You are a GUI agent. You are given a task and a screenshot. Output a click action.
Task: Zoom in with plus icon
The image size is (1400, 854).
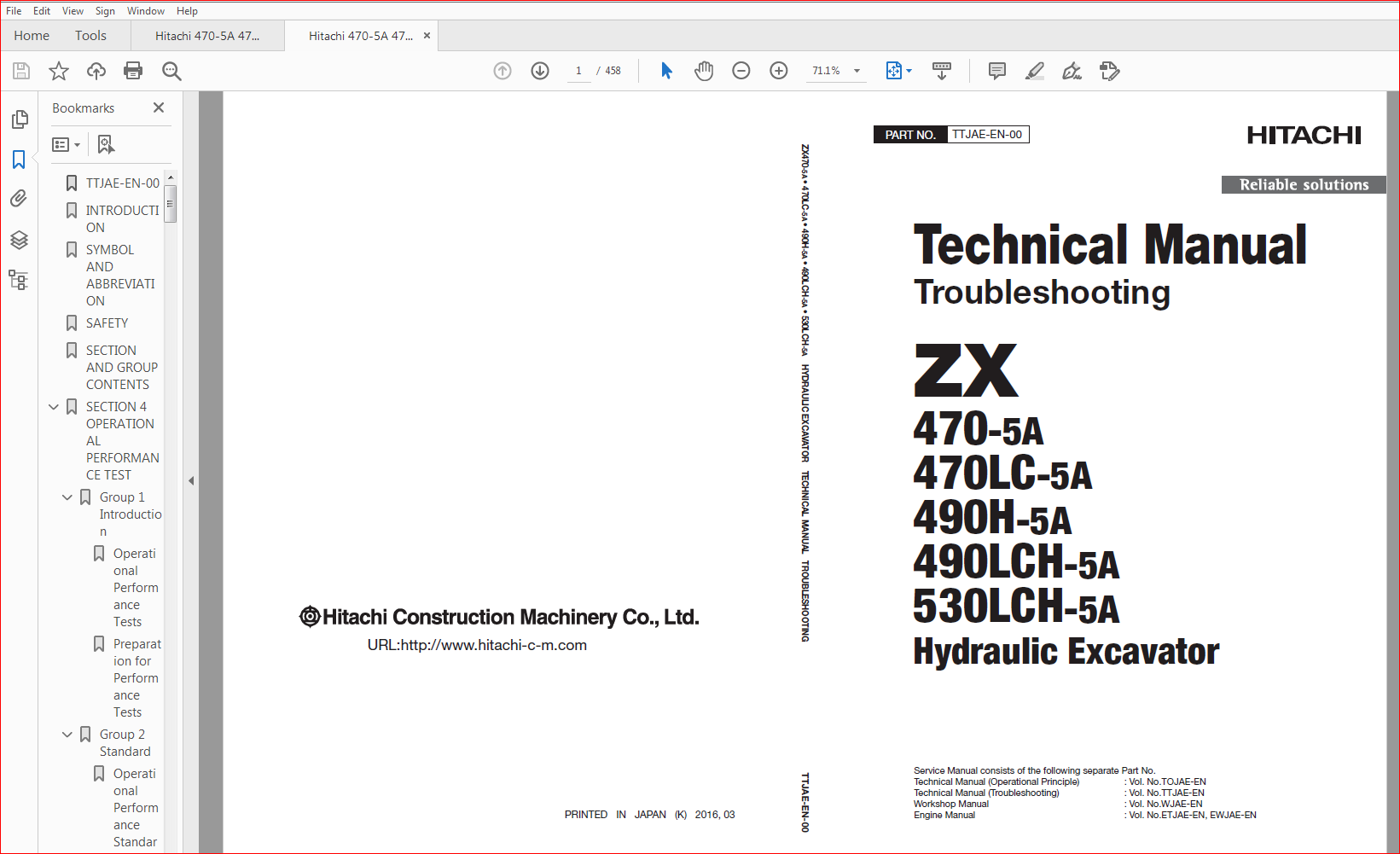pyautogui.click(x=779, y=71)
